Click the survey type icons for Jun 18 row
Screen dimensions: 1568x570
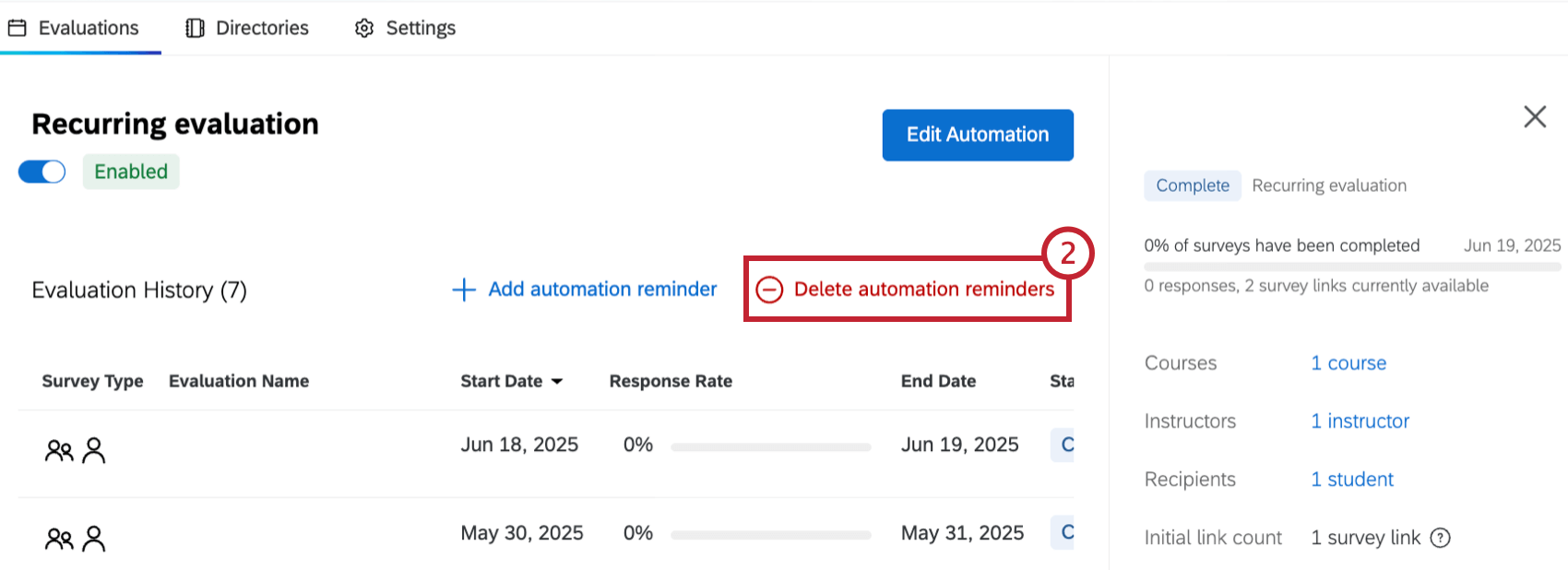pos(76,450)
